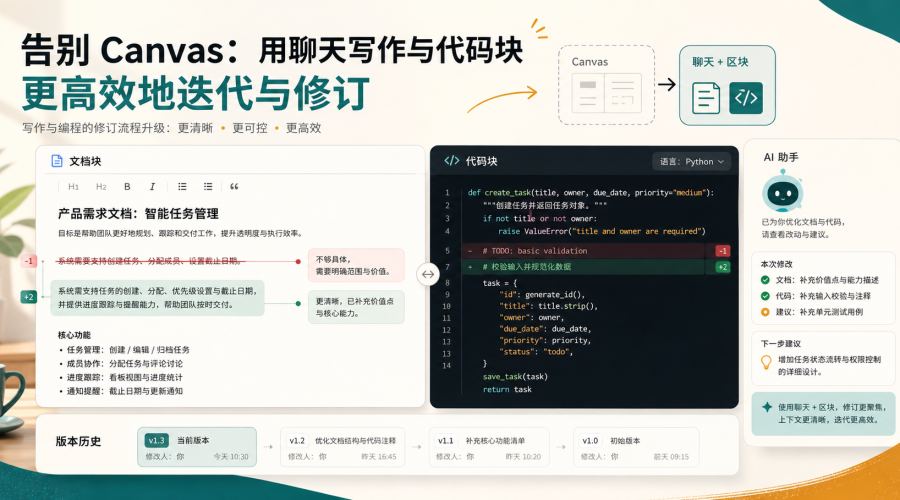Click the bullet 通知提醒：截止日期与更新通知
Screen dimensions: 900x500
coord(125,391)
